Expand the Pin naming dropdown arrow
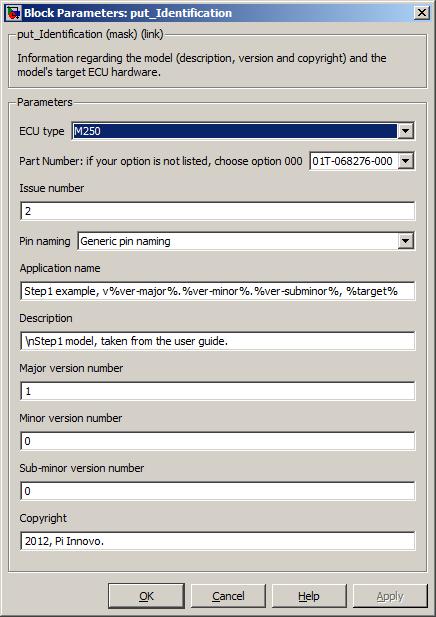Image resolution: width=436 pixels, height=617 pixels. (x=405, y=241)
